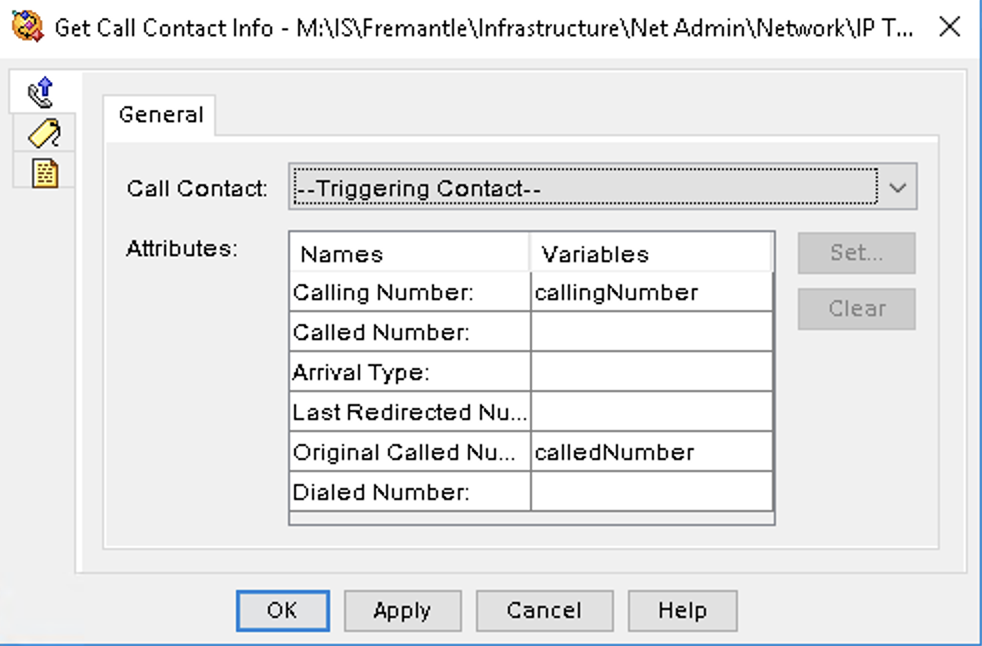Screen dimensions: 982x646
Task: Select the call contact phone icon tab
Action: (x=42, y=93)
